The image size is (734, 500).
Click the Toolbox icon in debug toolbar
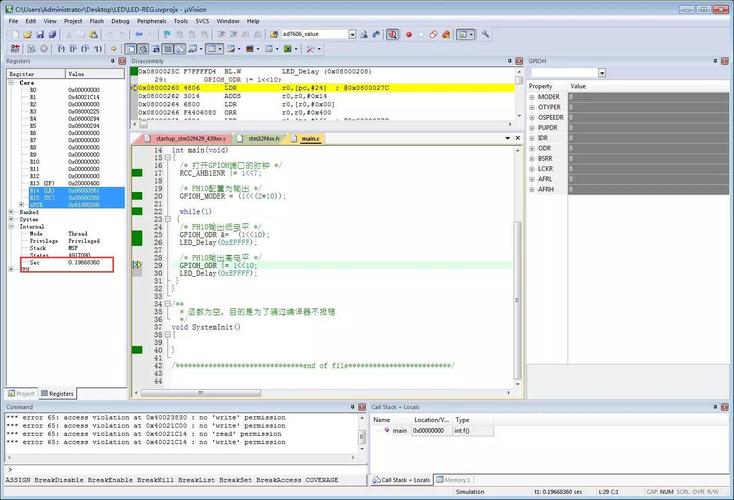pos(309,49)
